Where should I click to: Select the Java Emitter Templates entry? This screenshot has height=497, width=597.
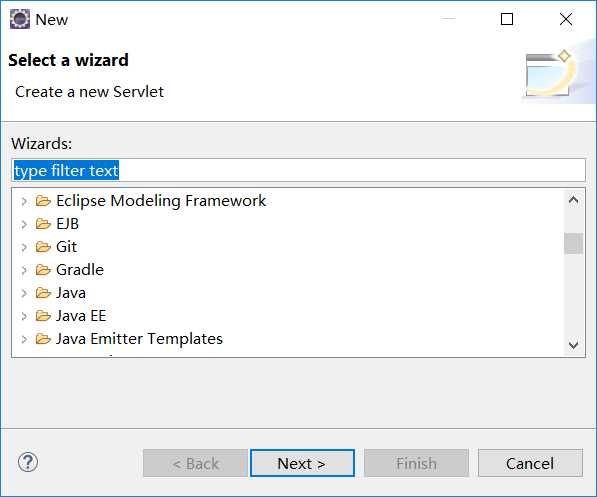(x=139, y=339)
